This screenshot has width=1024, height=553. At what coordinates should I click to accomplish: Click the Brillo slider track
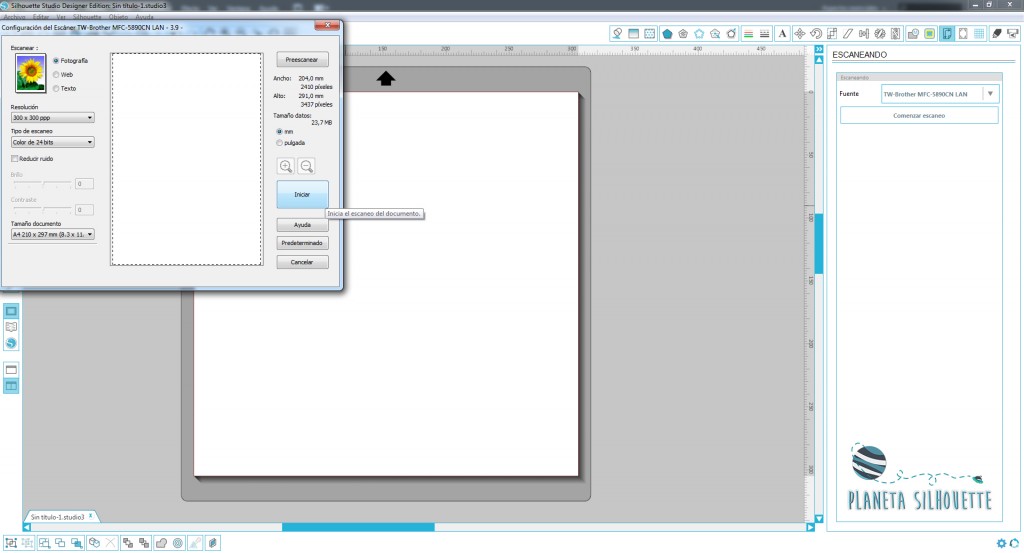[42, 184]
